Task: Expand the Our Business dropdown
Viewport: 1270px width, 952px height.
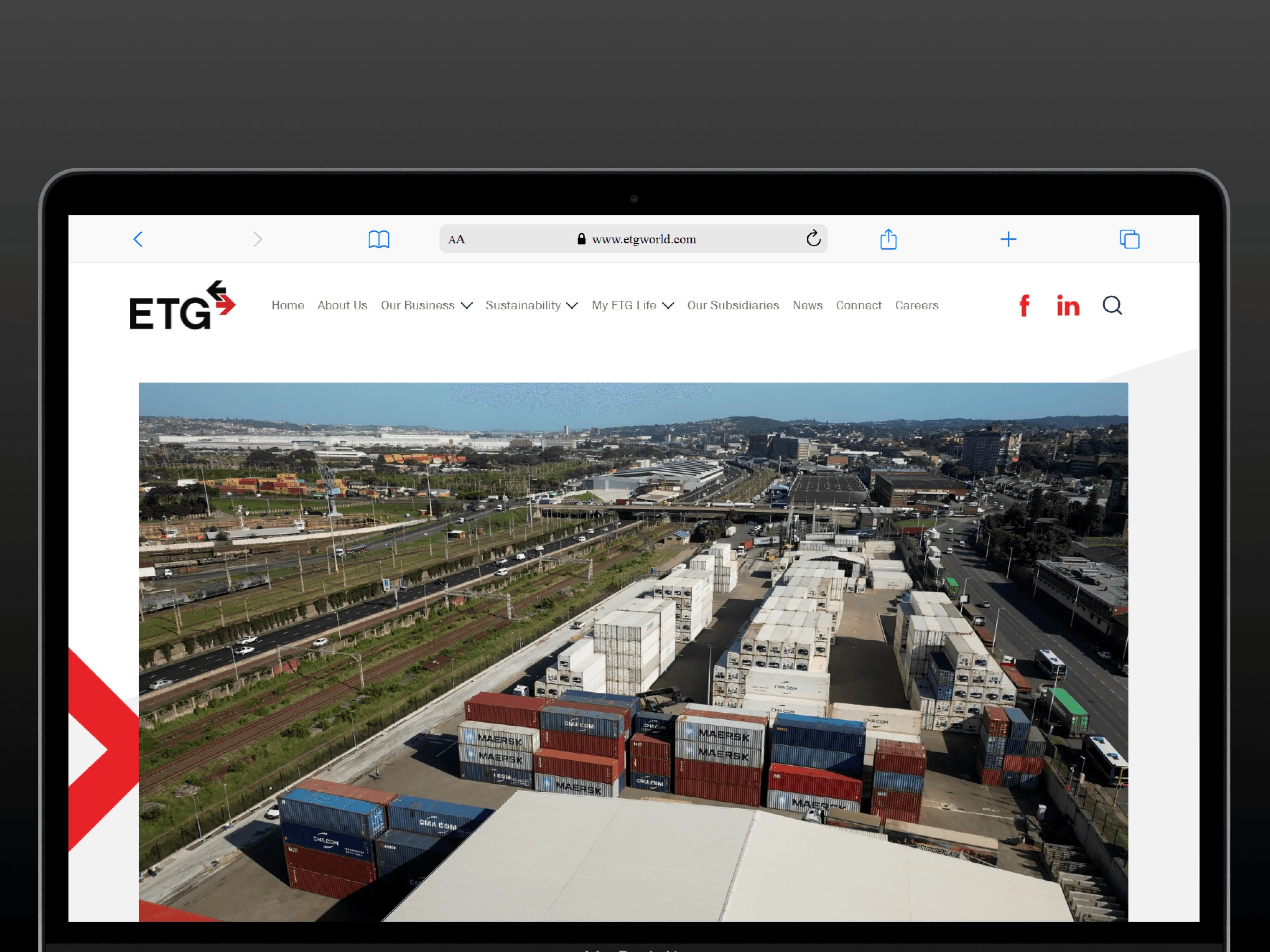Action: (426, 305)
